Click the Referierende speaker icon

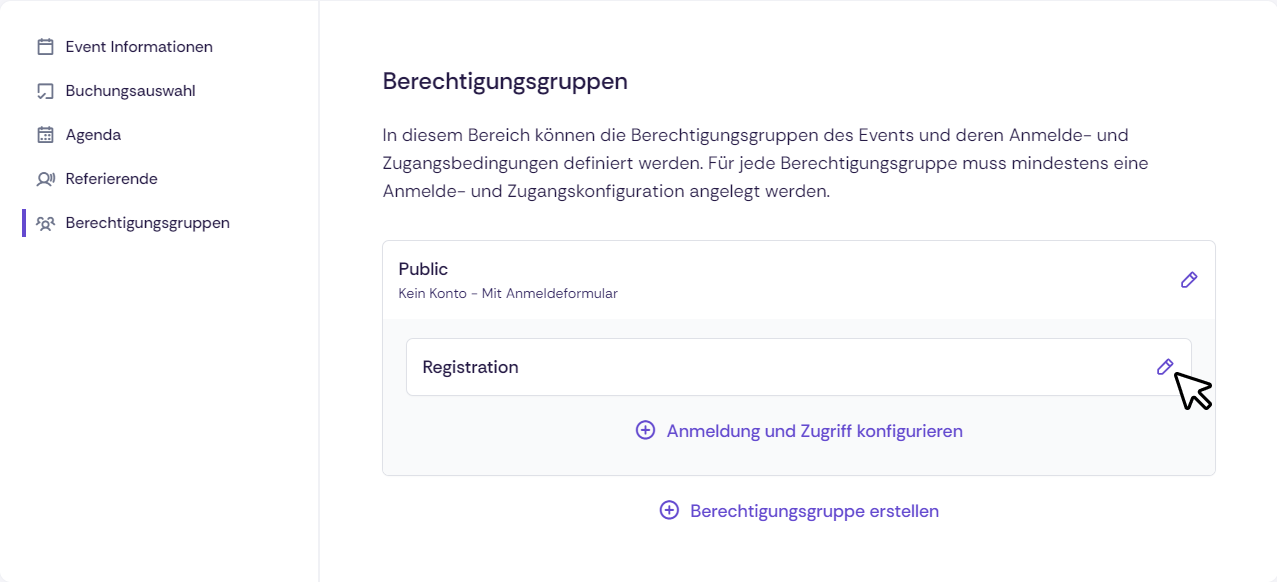click(45, 179)
